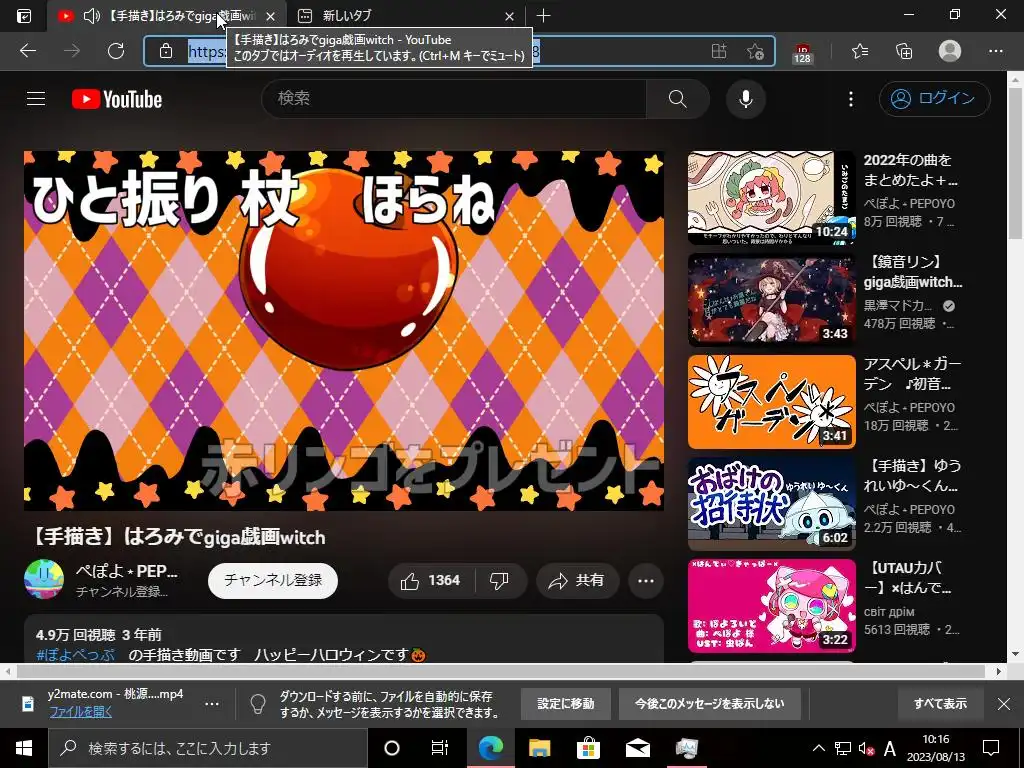Click the チャンネル登録 subscribe button
1024x768 pixels.
(x=273, y=581)
